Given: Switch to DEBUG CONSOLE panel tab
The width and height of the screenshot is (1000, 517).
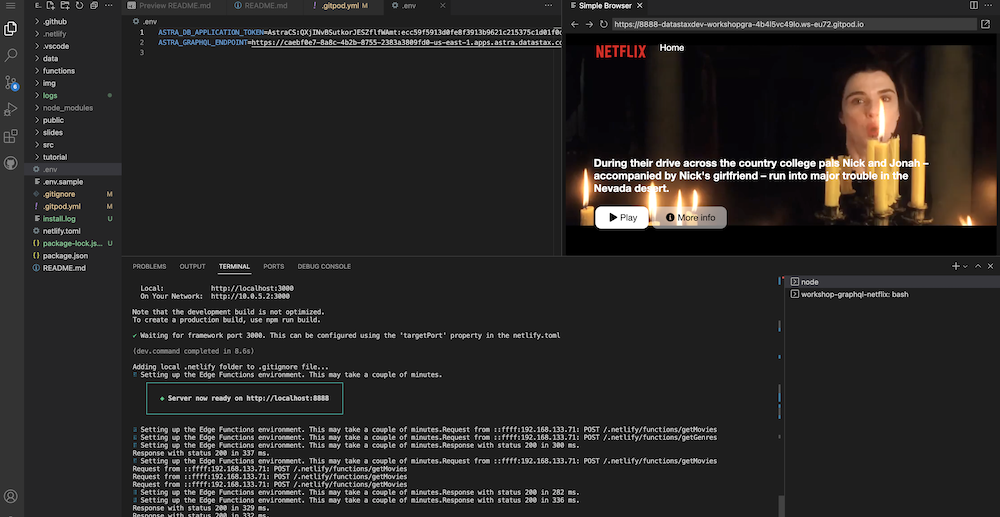Looking at the screenshot, I should pos(324,266).
